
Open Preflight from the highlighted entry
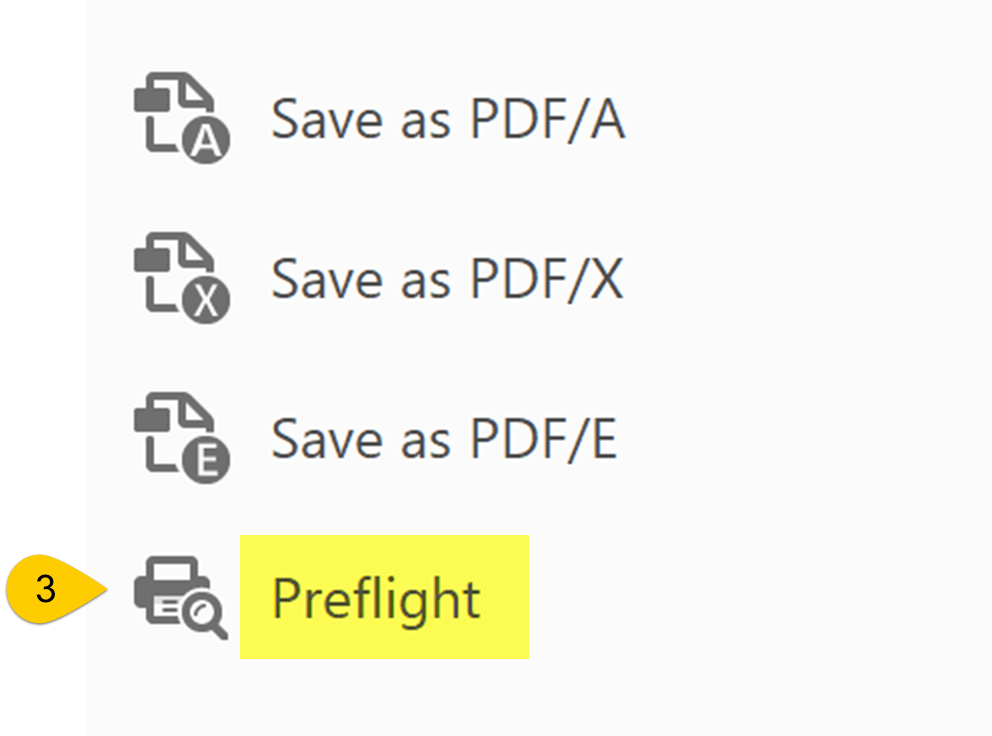[376, 598]
